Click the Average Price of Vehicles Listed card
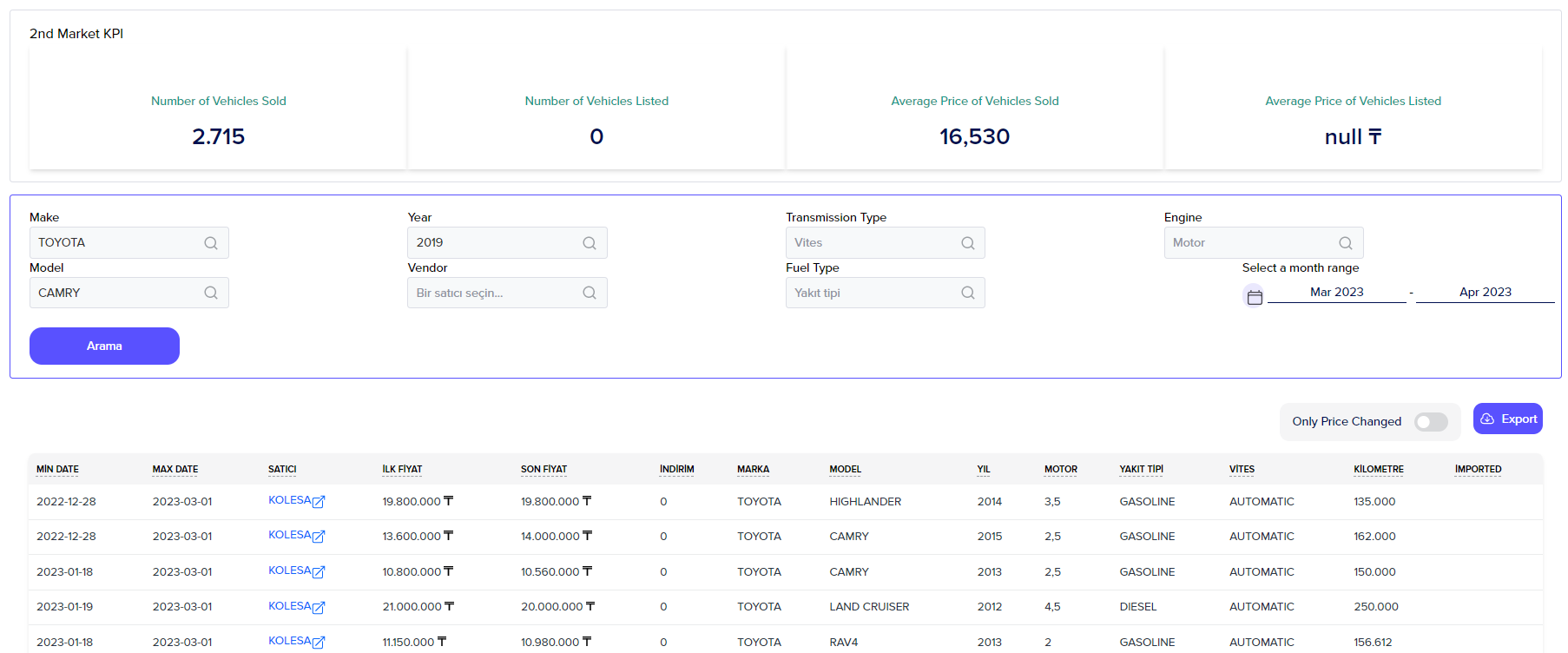Image resolution: width=1568 pixels, height=653 pixels. point(1354,109)
